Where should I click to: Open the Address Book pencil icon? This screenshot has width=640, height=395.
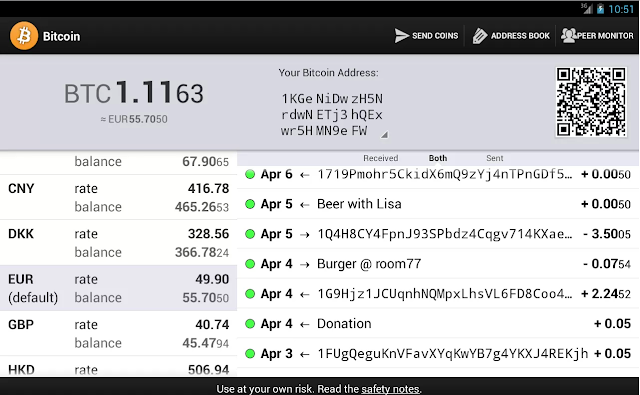(x=480, y=36)
